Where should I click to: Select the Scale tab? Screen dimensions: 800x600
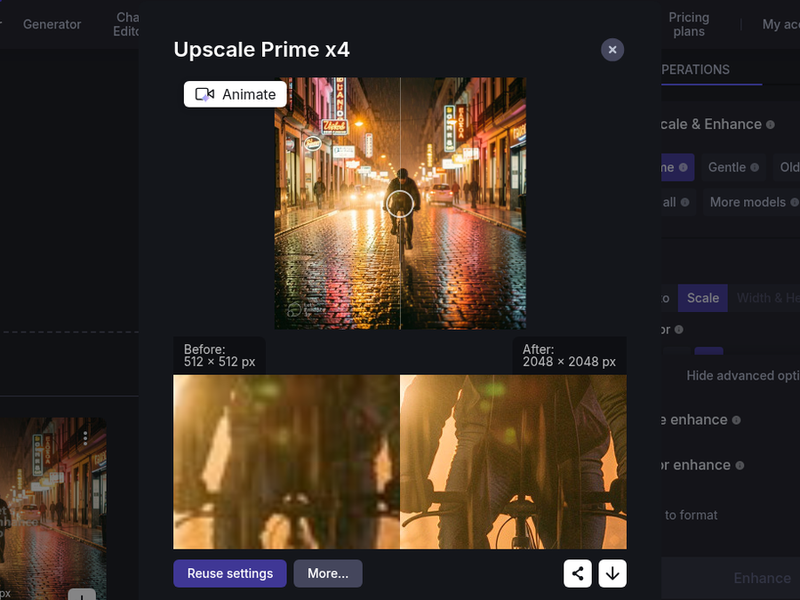[703, 298]
